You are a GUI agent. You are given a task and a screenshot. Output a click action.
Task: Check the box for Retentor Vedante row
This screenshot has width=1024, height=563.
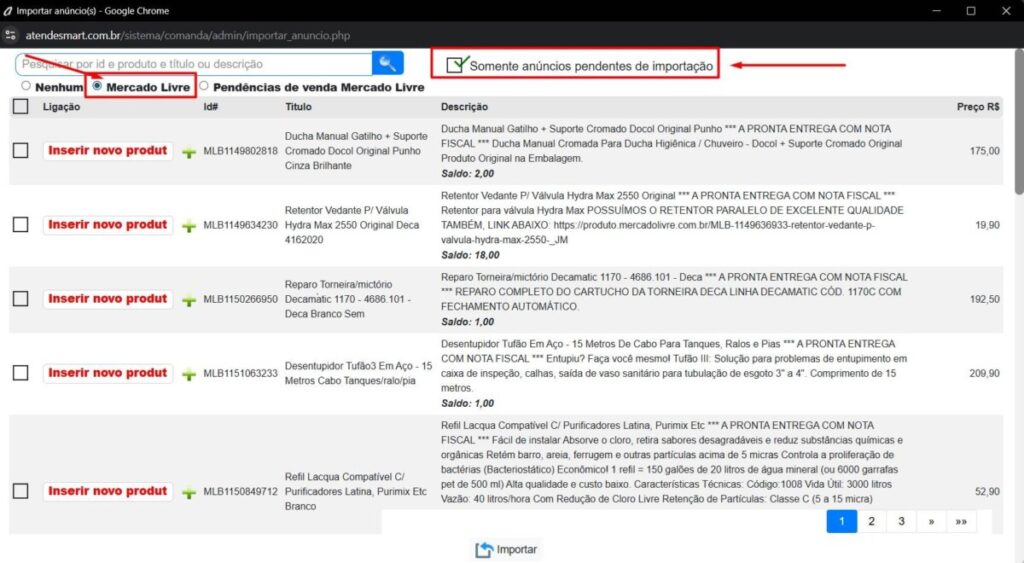coord(20,225)
